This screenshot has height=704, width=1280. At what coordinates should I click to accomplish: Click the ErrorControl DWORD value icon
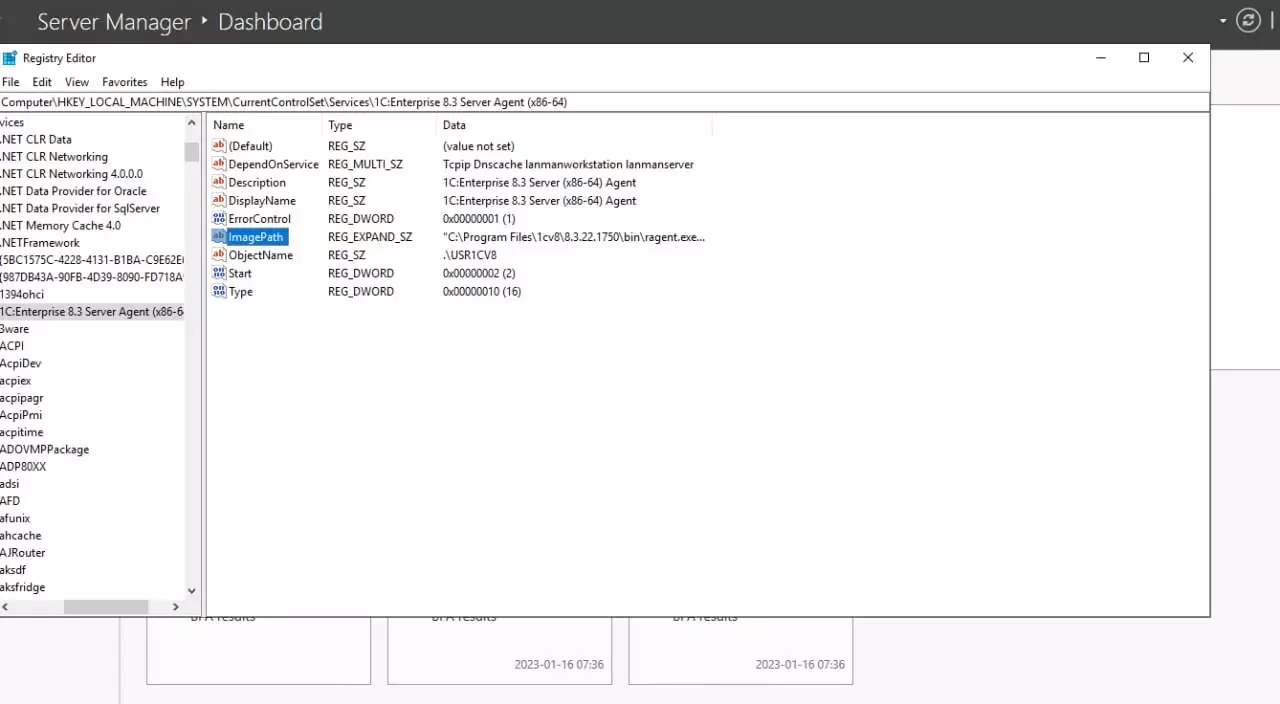click(x=219, y=218)
